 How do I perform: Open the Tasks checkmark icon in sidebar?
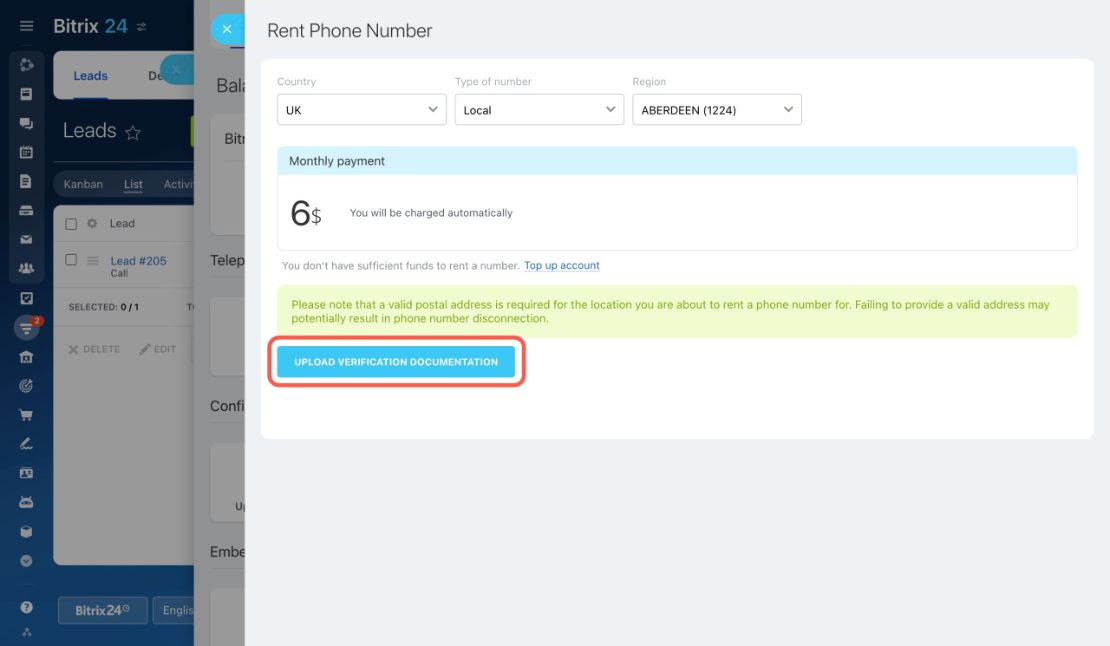pyautogui.click(x=26, y=298)
